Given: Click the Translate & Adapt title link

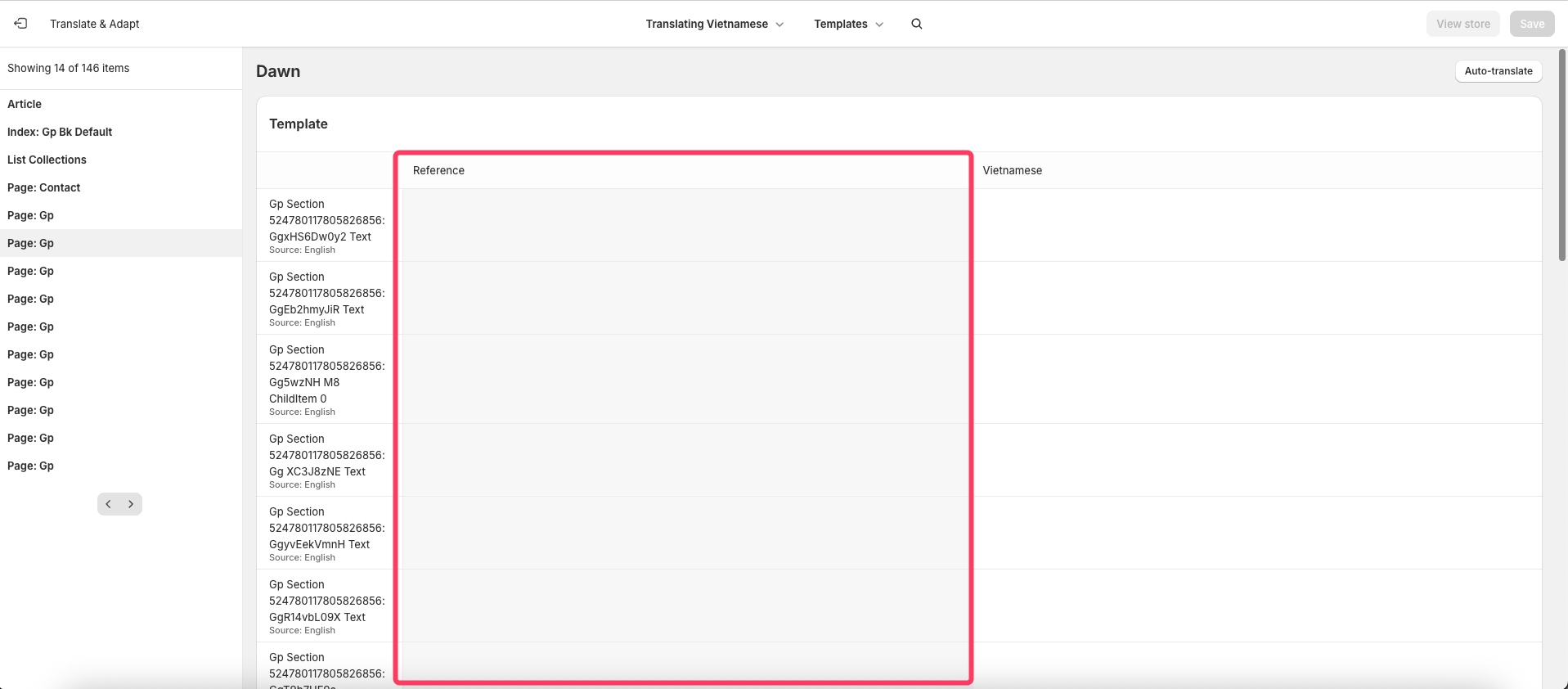Looking at the screenshot, I should coord(94,24).
